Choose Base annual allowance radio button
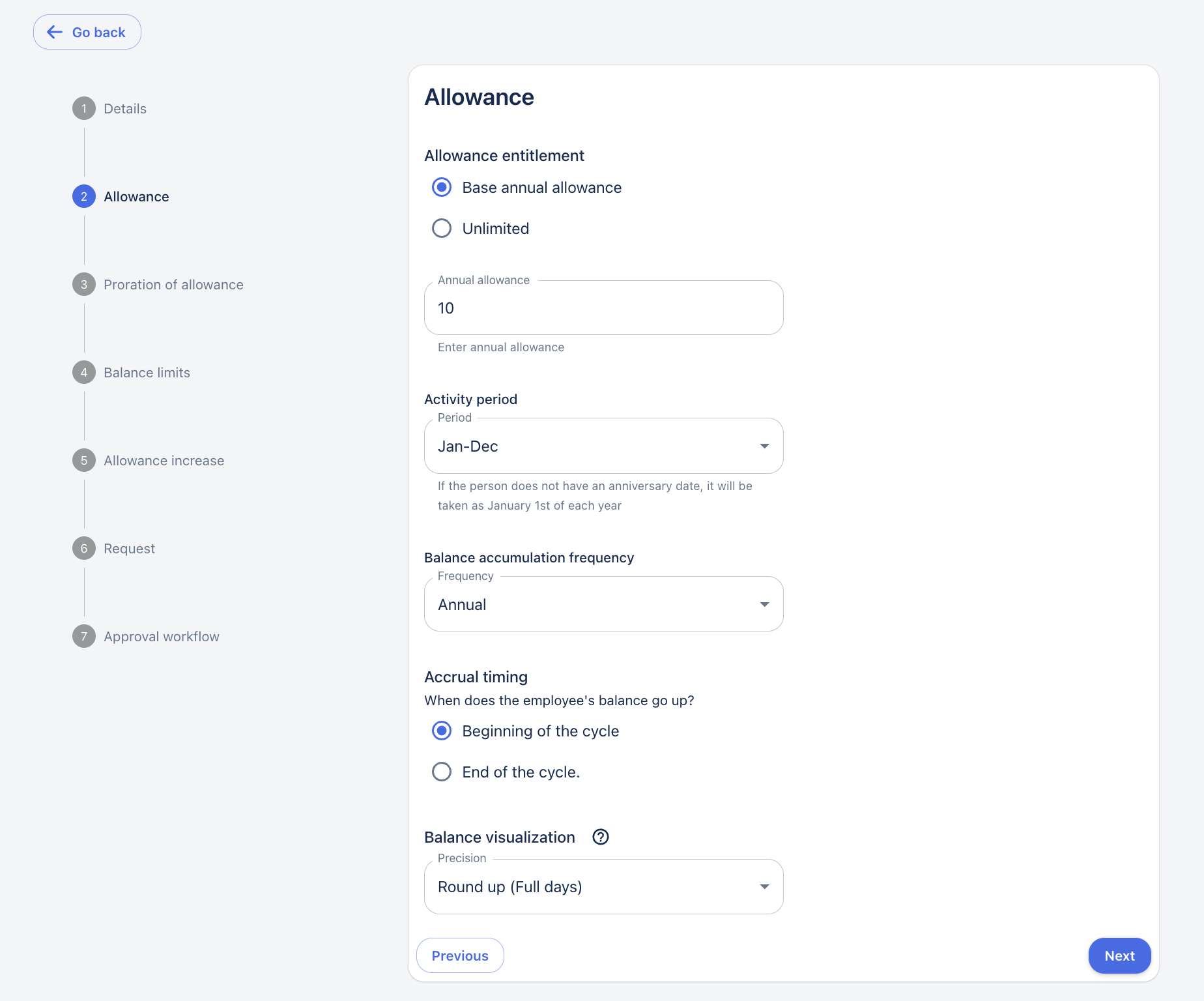 coord(442,188)
